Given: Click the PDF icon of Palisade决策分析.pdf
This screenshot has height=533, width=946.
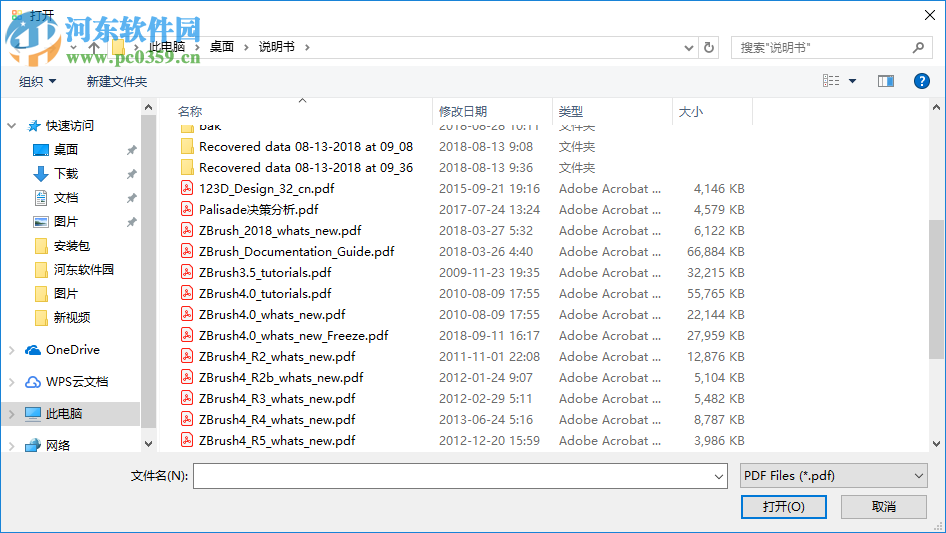Looking at the screenshot, I should pos(187,209).
